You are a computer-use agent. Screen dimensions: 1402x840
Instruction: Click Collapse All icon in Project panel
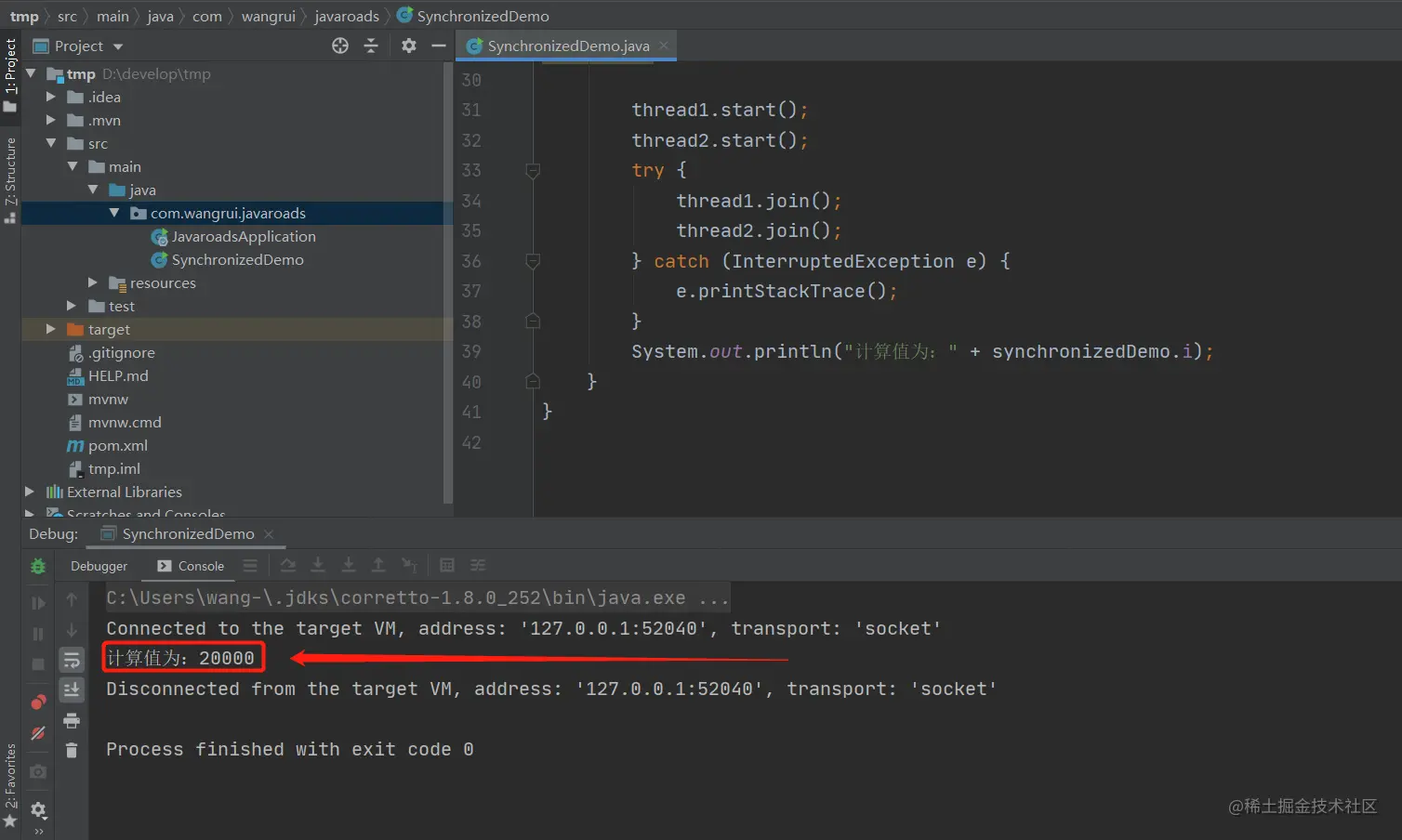tap(371, 46)
